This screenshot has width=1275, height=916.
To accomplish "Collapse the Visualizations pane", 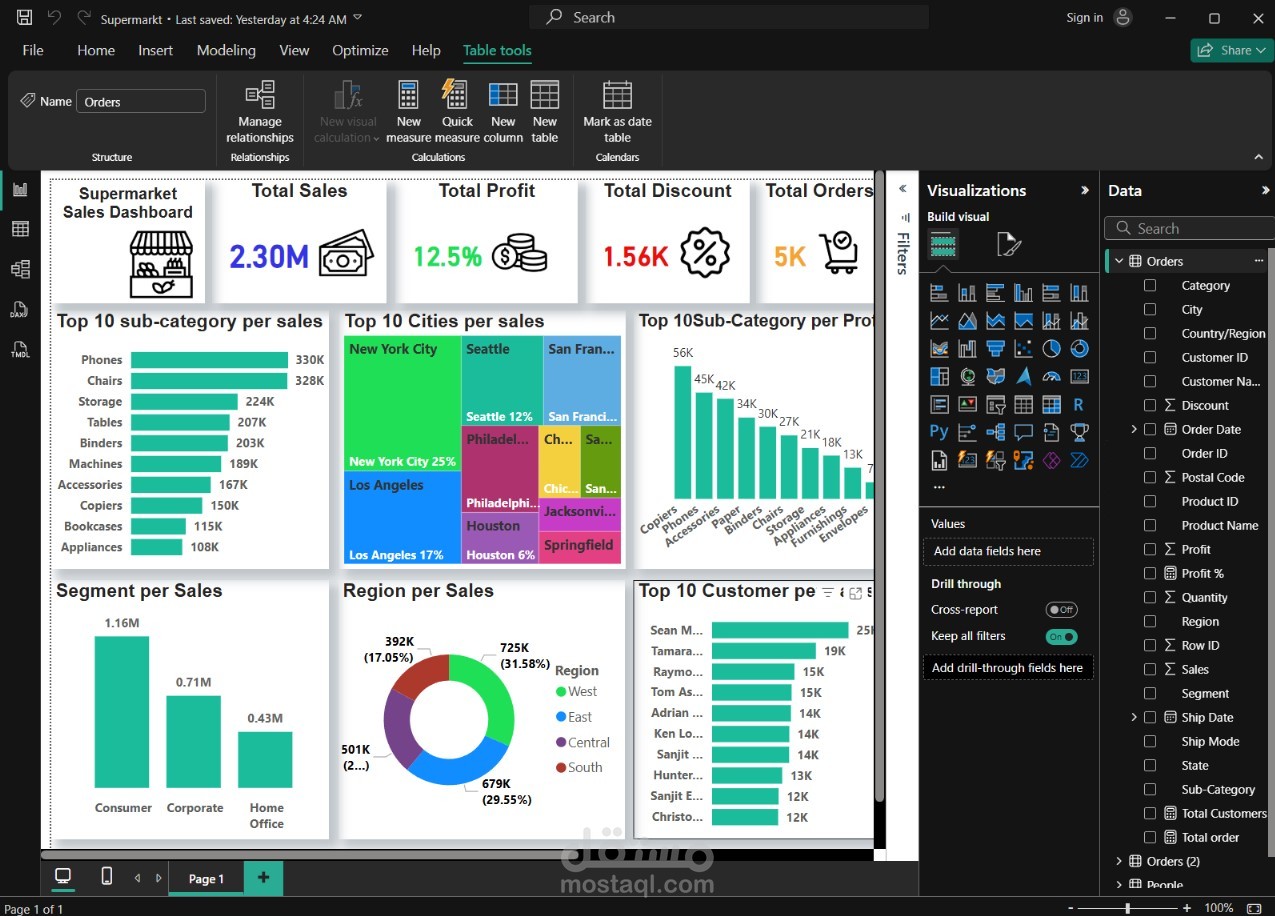I will coord(1085,190).
